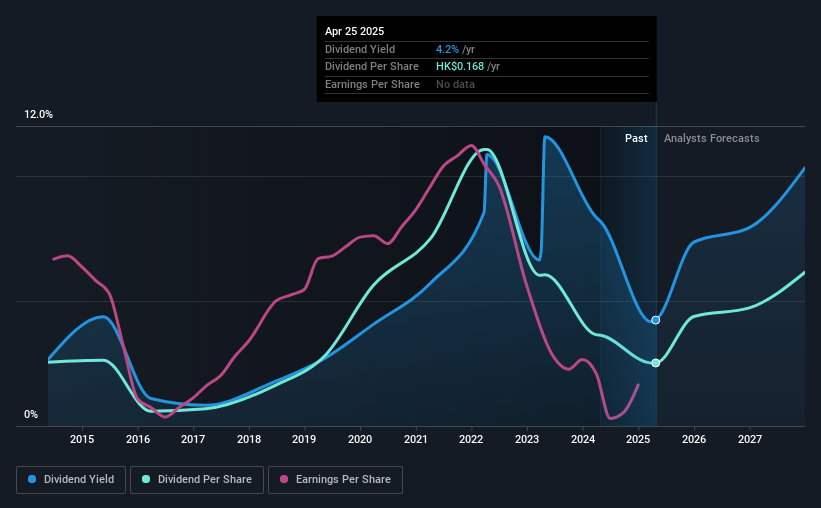Toggle the Dividend Yield legend button
This screenshot has width=821, height=508.
point(71,480)
